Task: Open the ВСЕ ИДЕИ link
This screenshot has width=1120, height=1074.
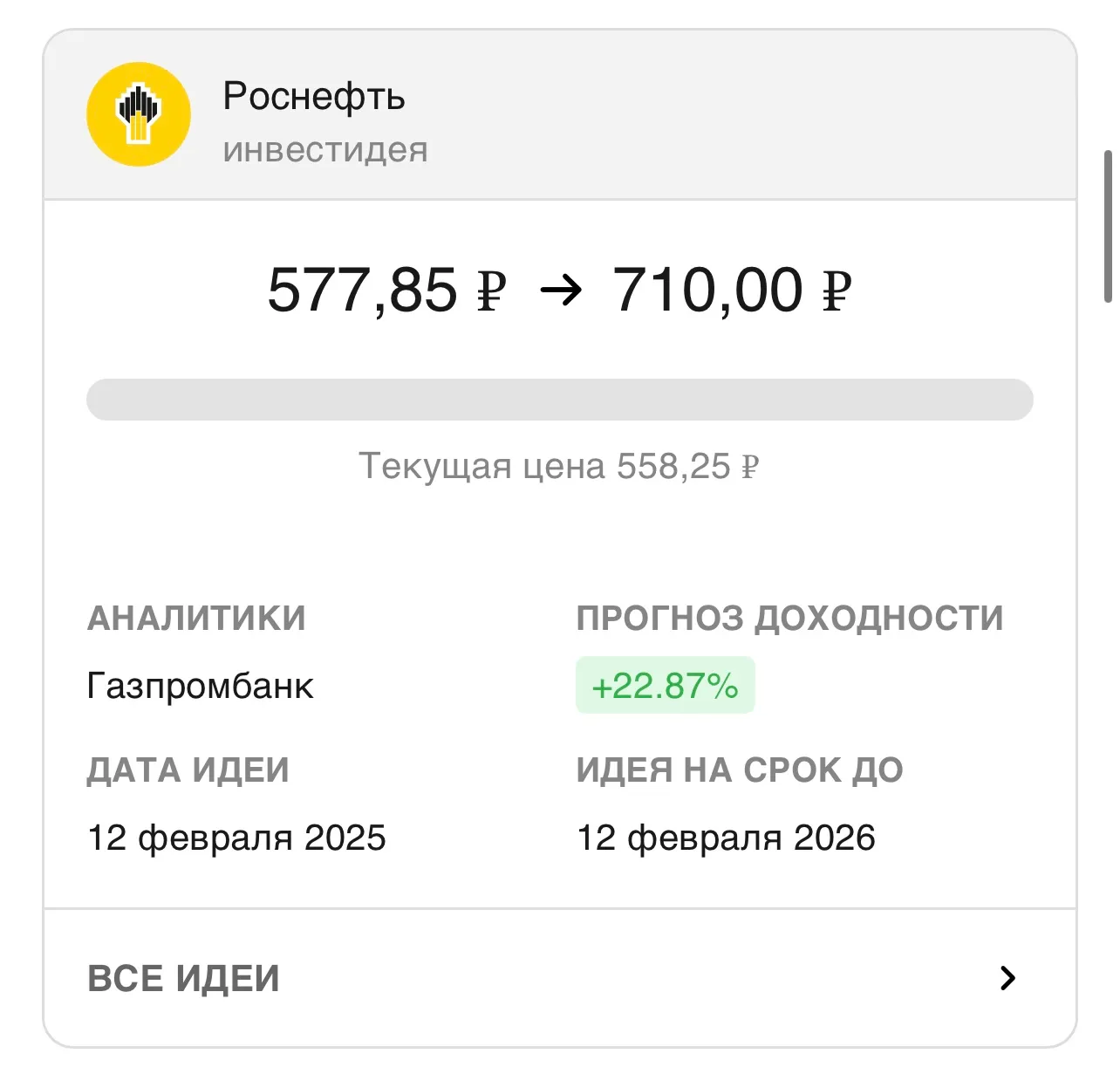Action: pyautogui.click(x=184, y=978)
